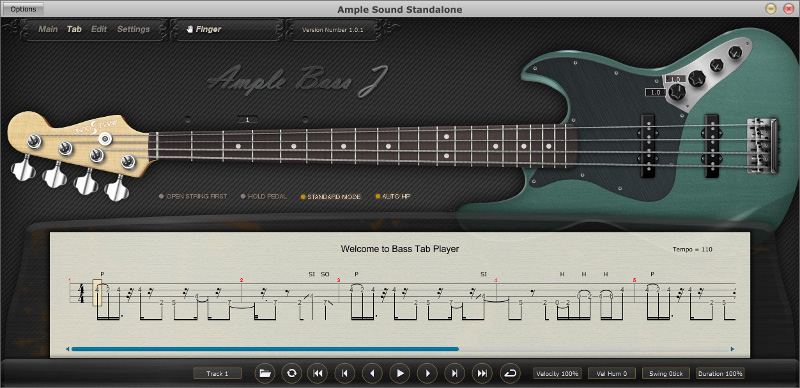Click the second knob beside the upper 1.0 value
Viewport: 800px width, 388px height.
pos(697,79)
